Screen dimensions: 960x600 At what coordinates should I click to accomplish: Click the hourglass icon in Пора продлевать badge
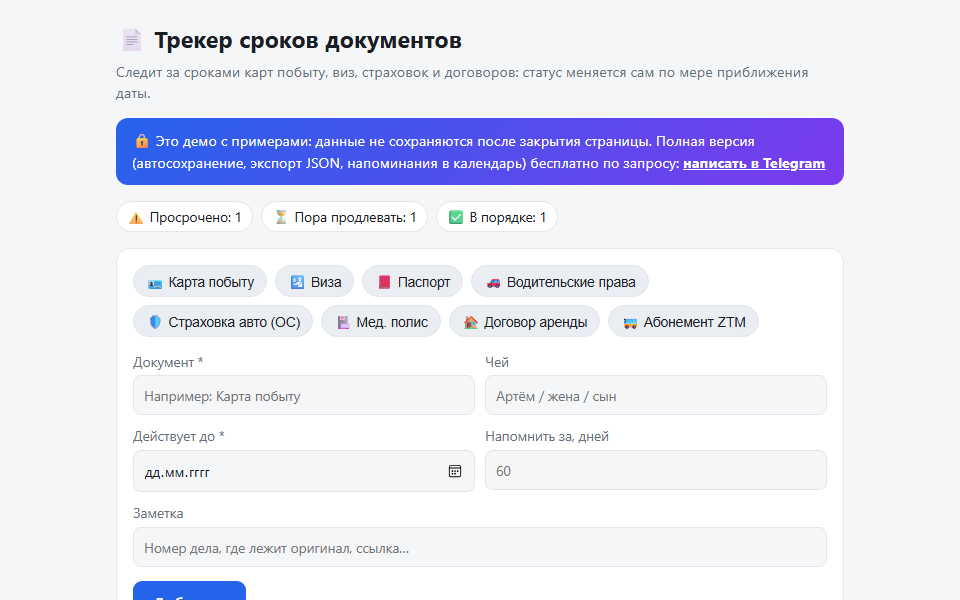click(x=281, y=217)
